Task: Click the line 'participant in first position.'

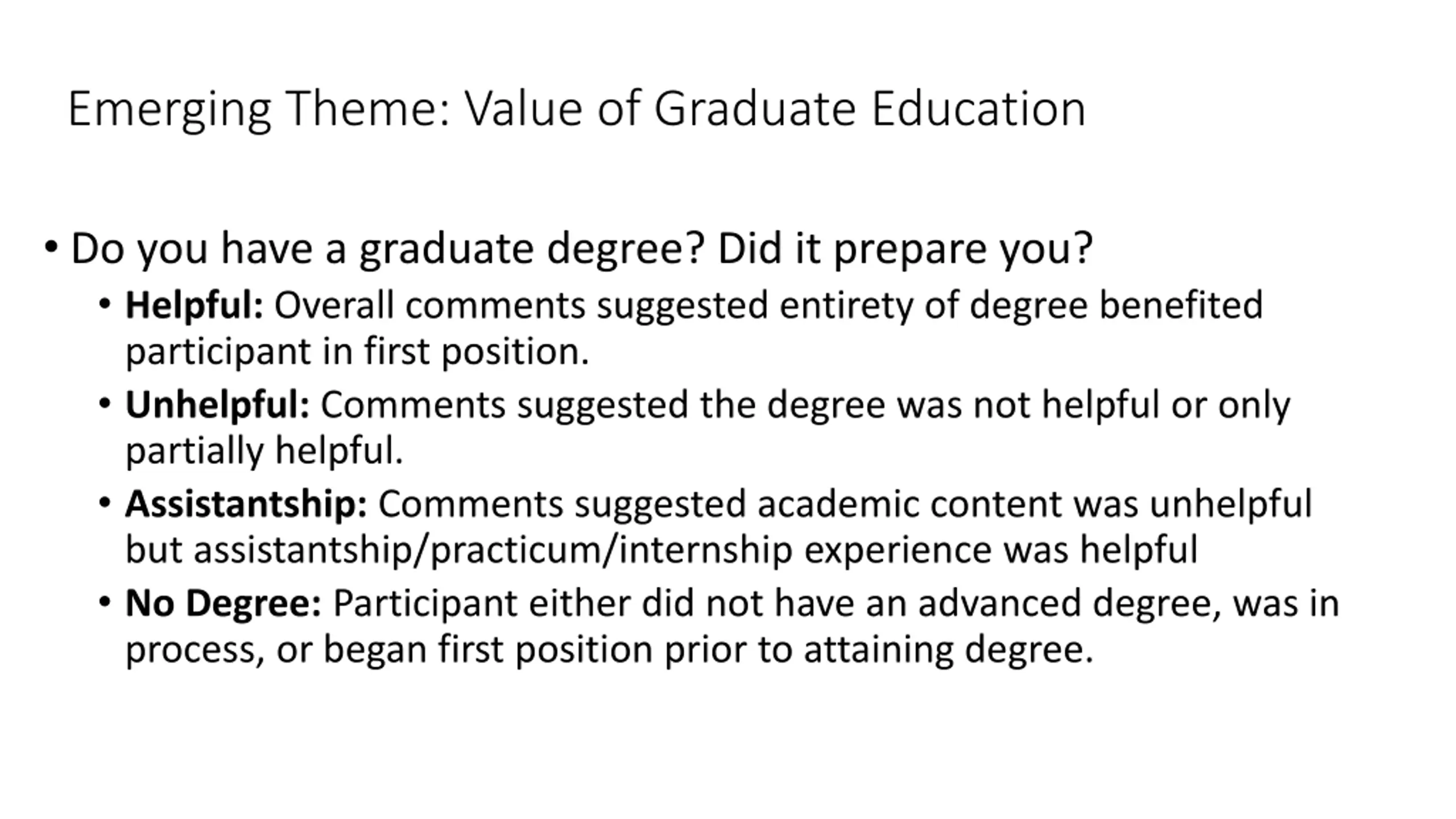Action: click(x=357, y=351)
